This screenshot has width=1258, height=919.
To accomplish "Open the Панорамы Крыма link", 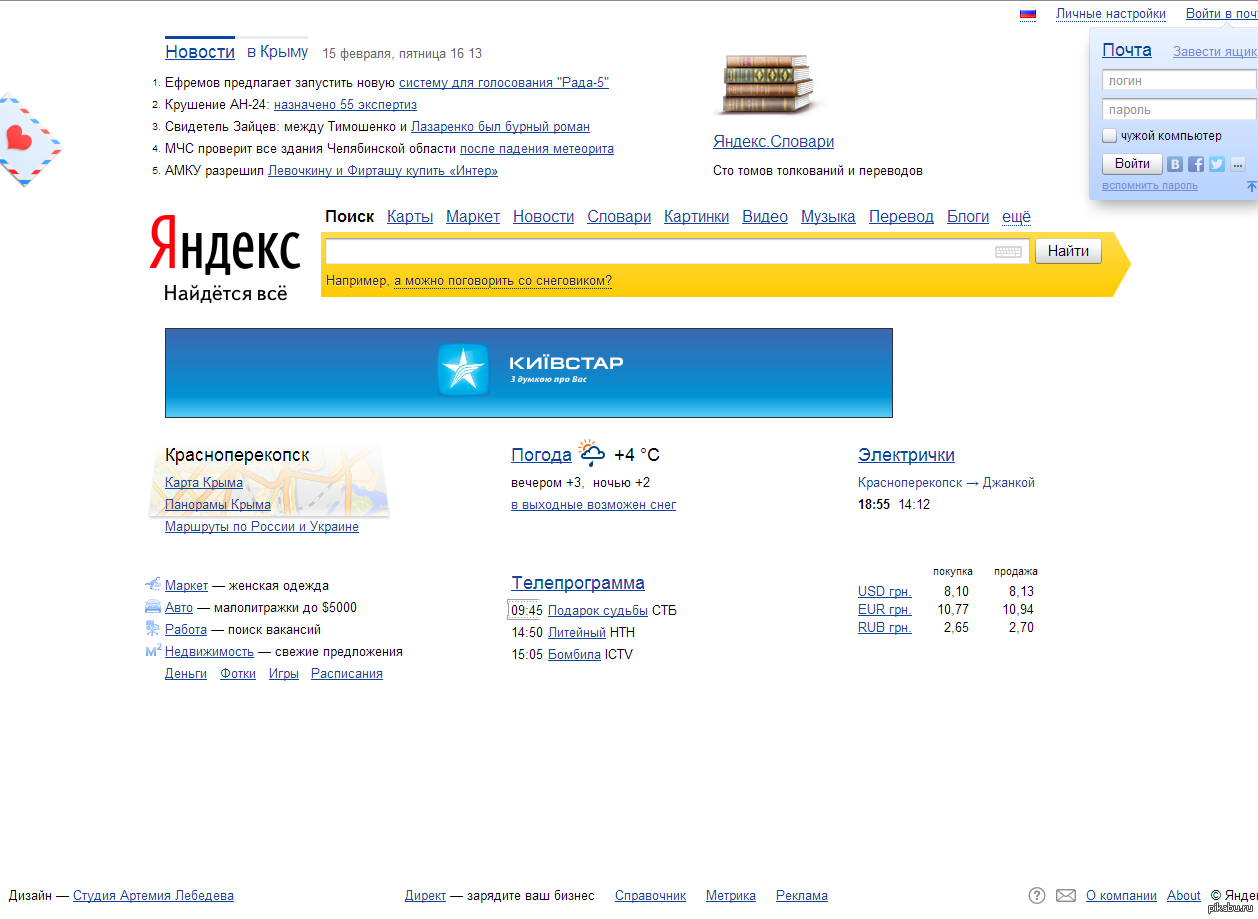I will [x=218, y=505].
